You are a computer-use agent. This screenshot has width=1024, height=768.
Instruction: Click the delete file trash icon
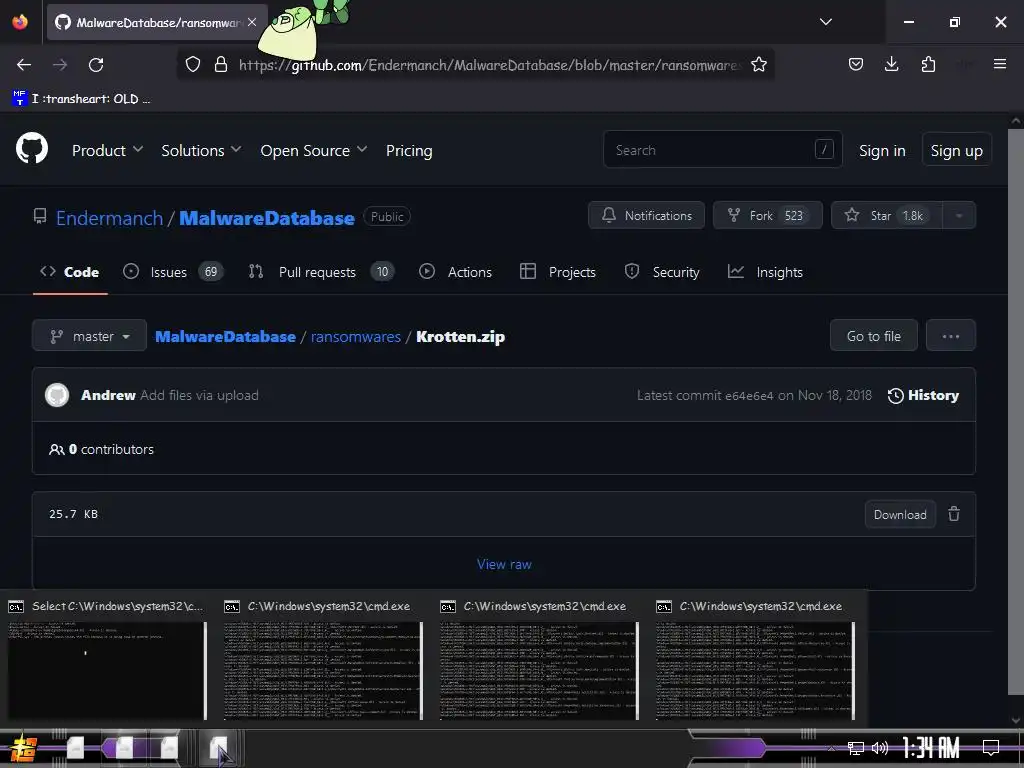(x=953, y=514)
